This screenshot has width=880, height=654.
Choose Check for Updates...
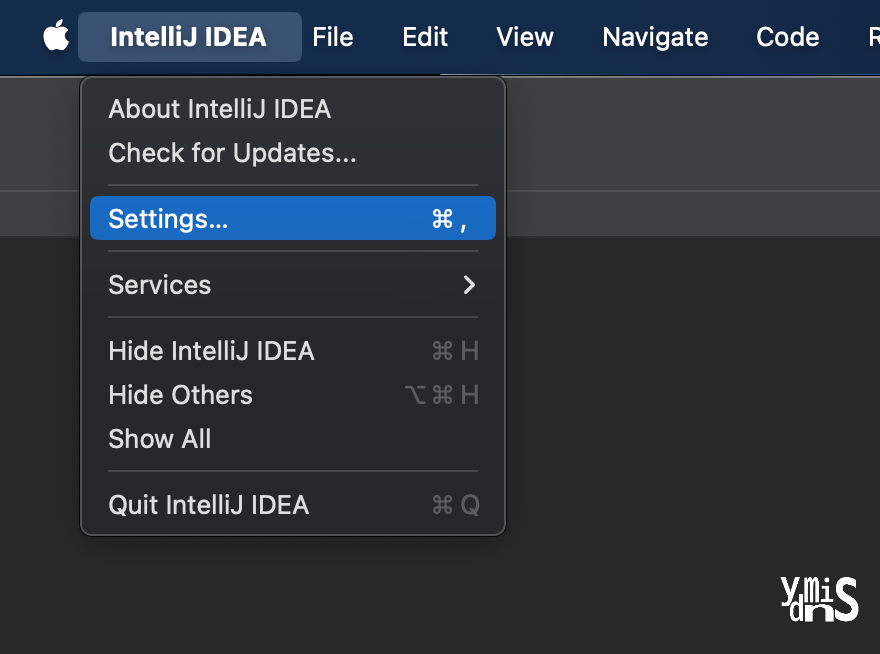[232, 153]
